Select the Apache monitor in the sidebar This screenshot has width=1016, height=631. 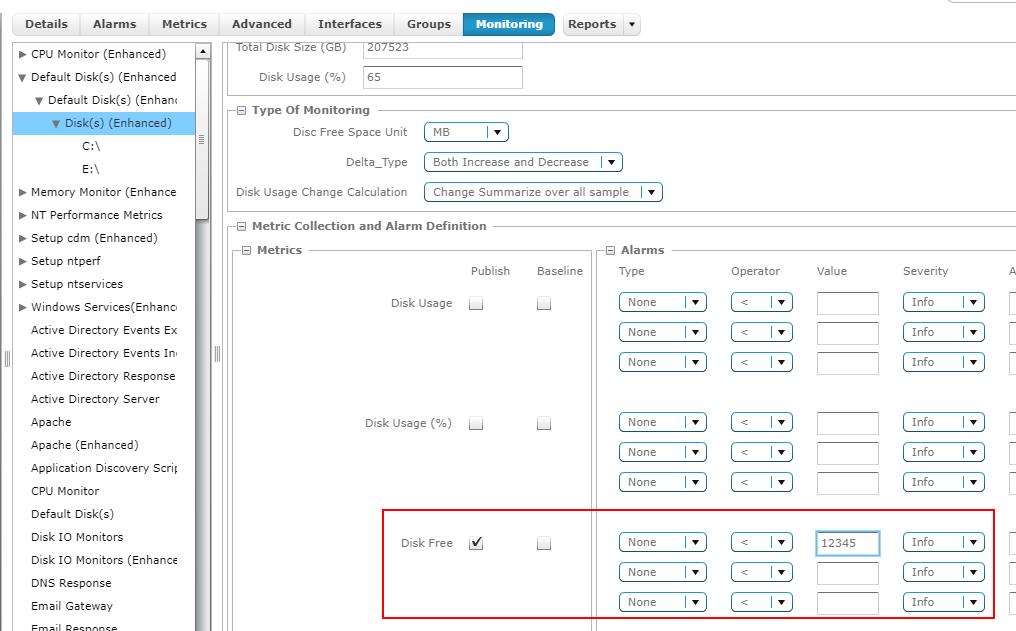click(x=51, y=422)
